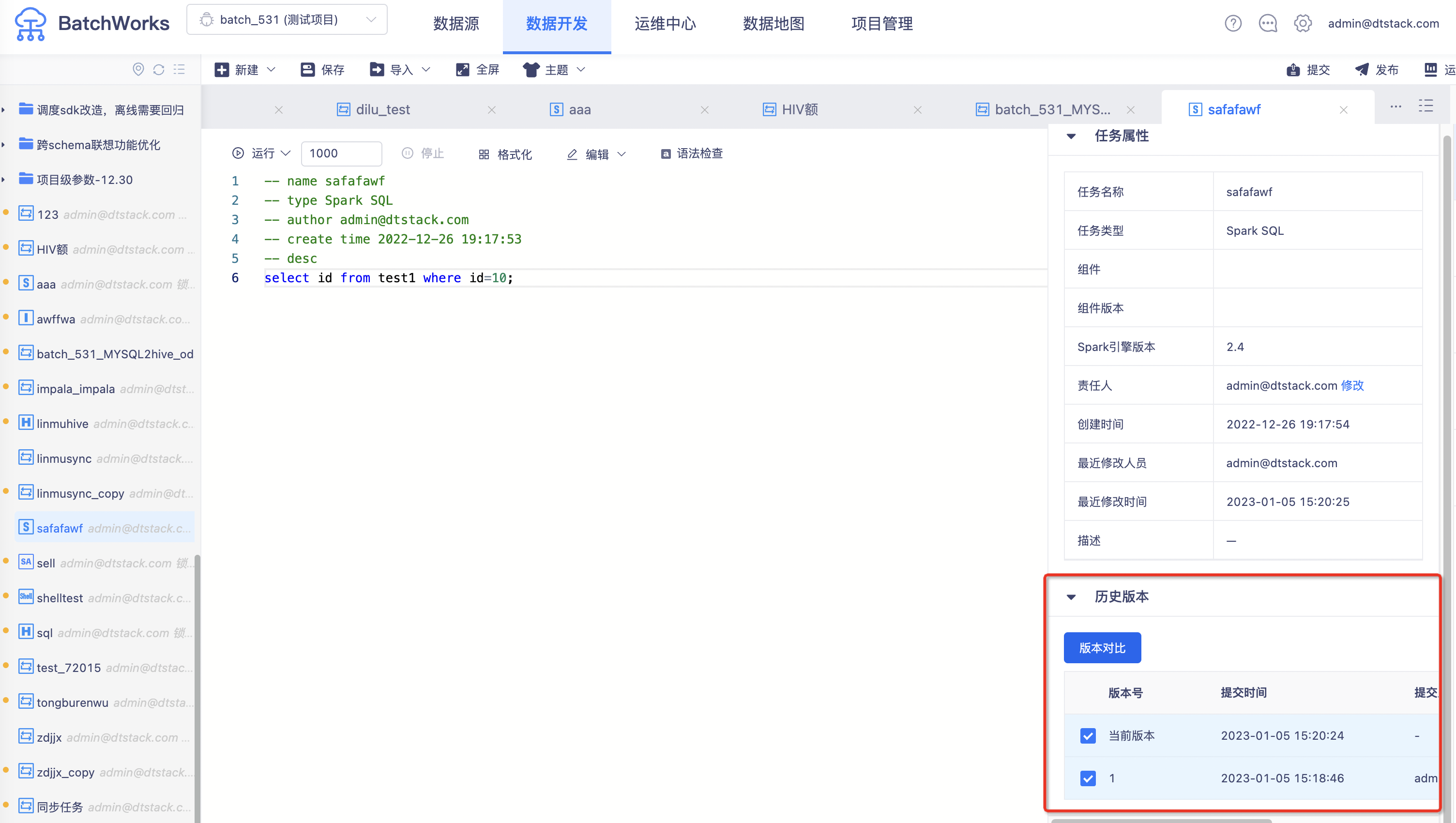Collapse the 历史版本 section
The width and height of the screenshot is (1456, 823).
tap(1071, 596)
